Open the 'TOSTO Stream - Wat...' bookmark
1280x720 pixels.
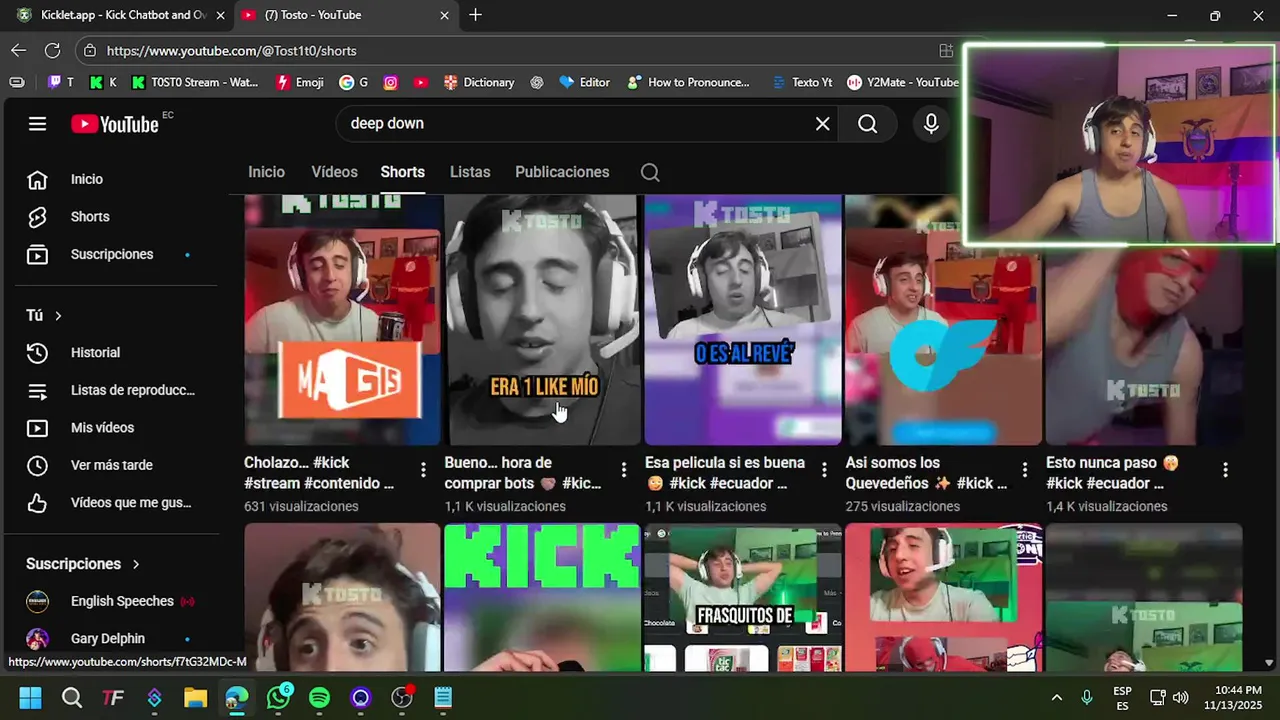tap(195, 82)
